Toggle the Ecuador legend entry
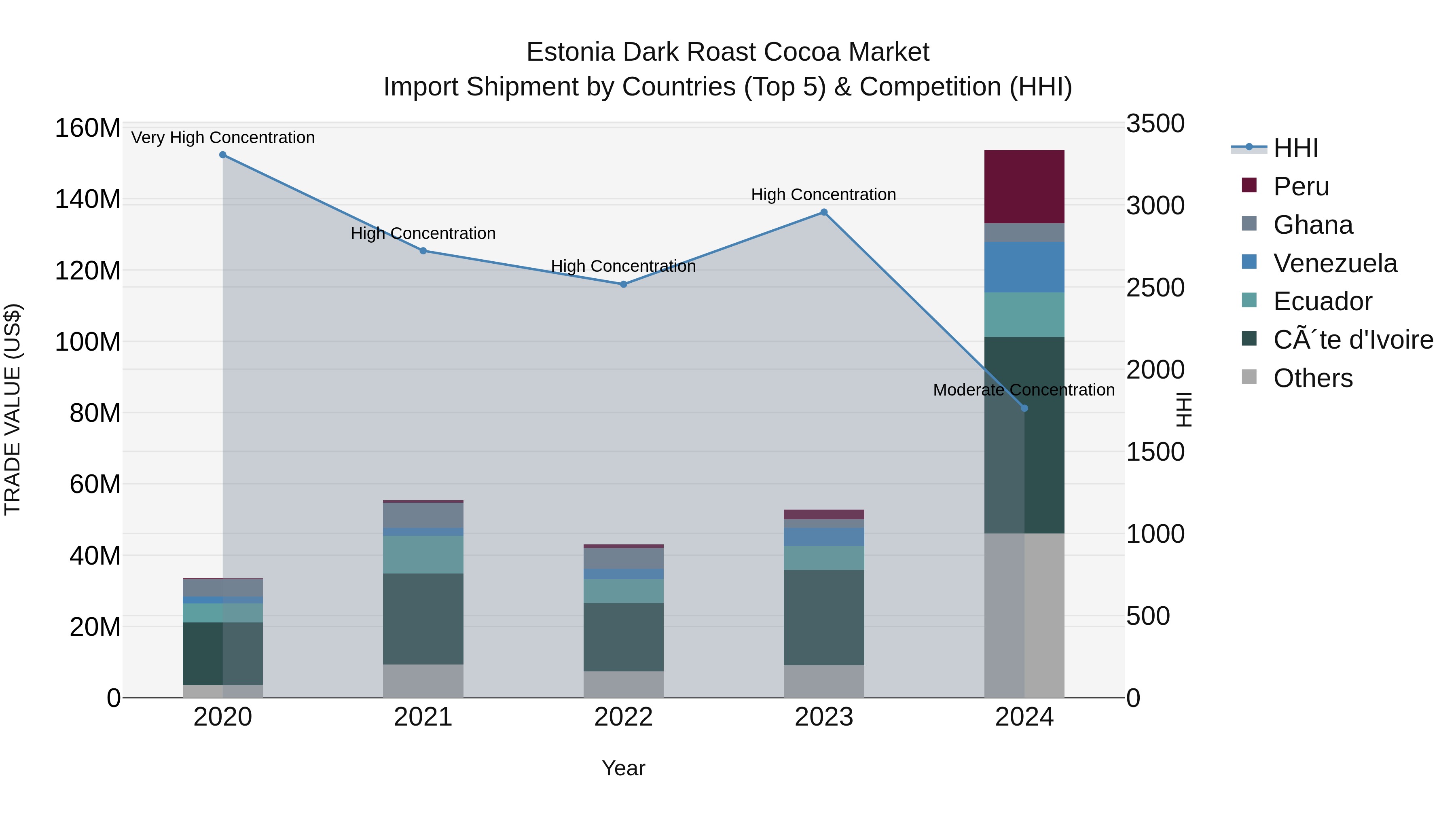Screen dimensions: 1456x819 pyautogui.click(x=1306, y=301)
